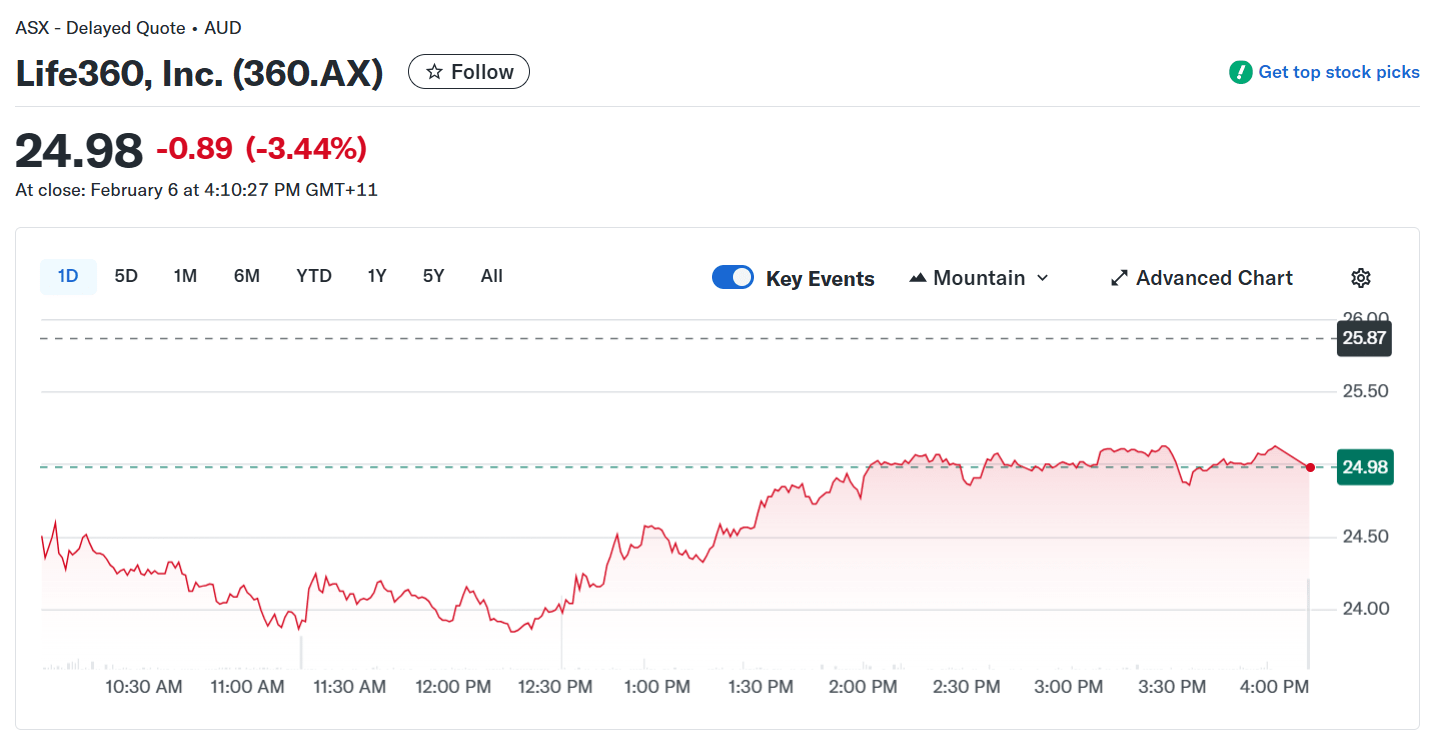Click the Life360, Inc. (360.AX) title
This screenshot has width=1431, height=741.
pyautogui.click(x=199, y=74)
